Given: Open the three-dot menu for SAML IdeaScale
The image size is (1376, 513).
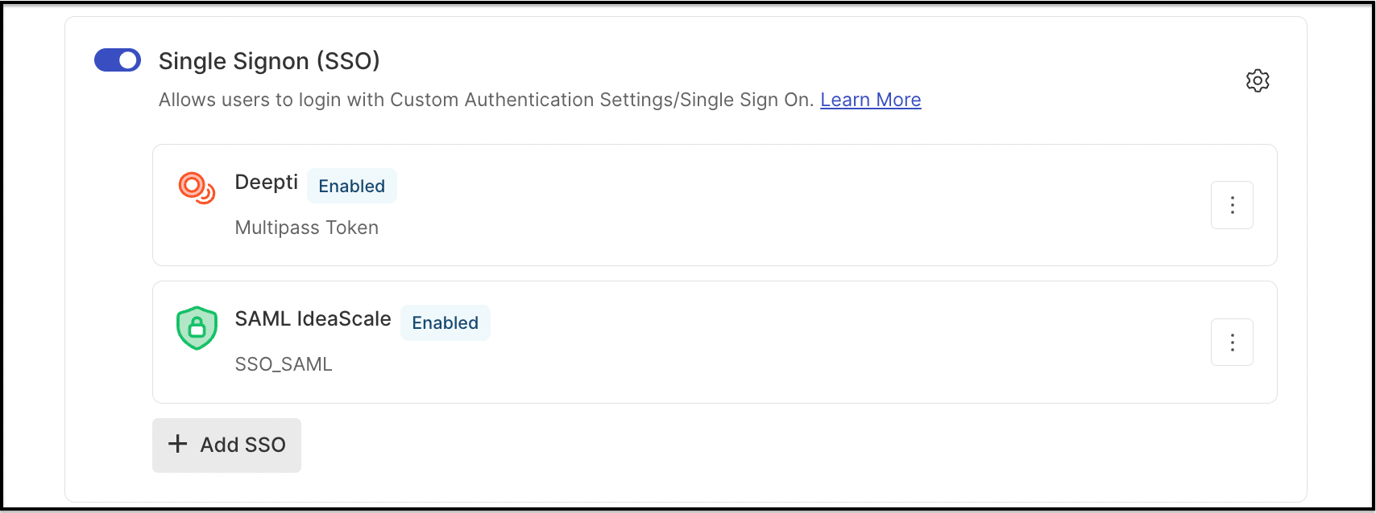Looking at the screenshot, I should (1232, 343).
